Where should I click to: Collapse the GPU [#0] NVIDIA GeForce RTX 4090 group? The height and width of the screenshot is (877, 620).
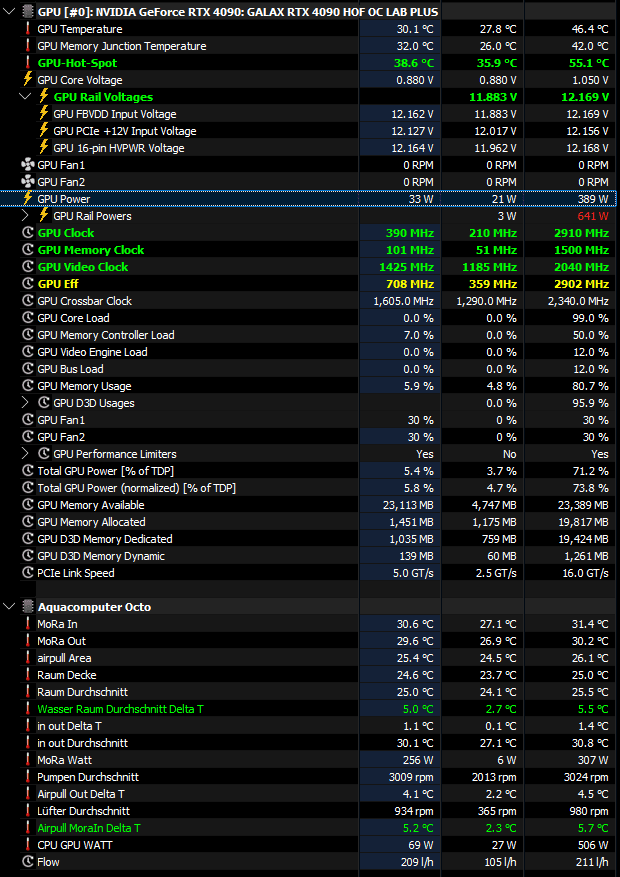click(10, 12)
